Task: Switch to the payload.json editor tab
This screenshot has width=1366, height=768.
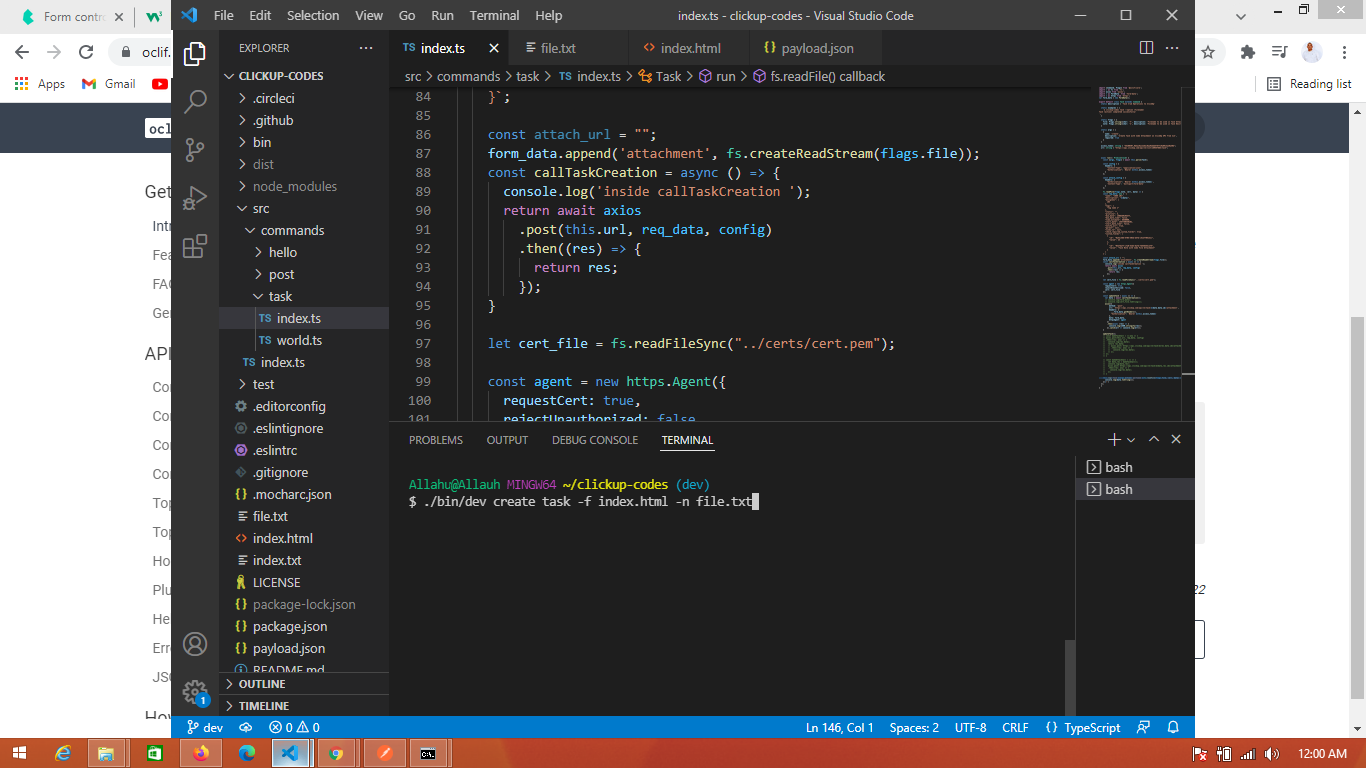Action: pos(817,48)
